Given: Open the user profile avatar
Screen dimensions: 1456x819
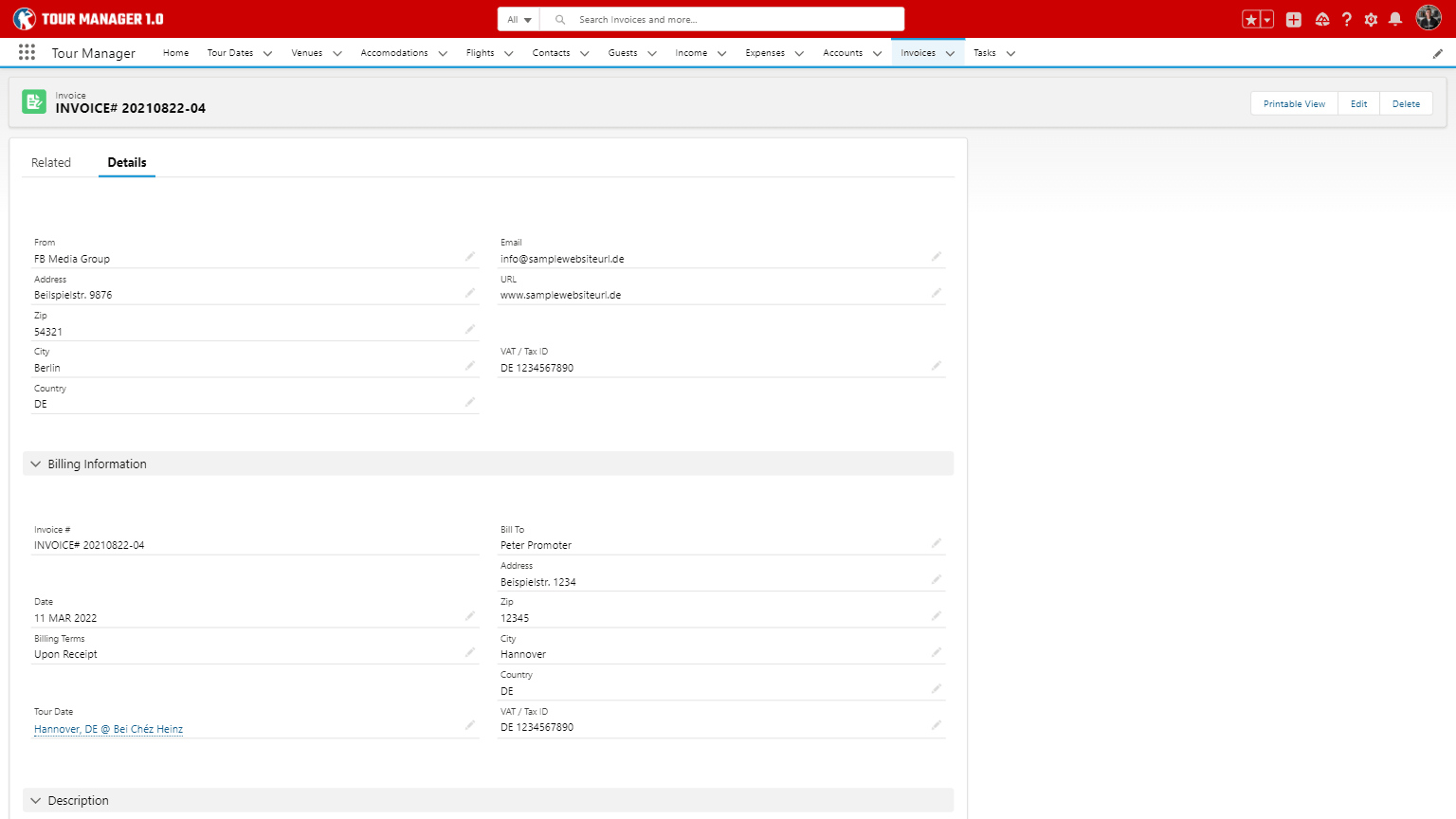Looking at the screenshot, I should 1429,17.
